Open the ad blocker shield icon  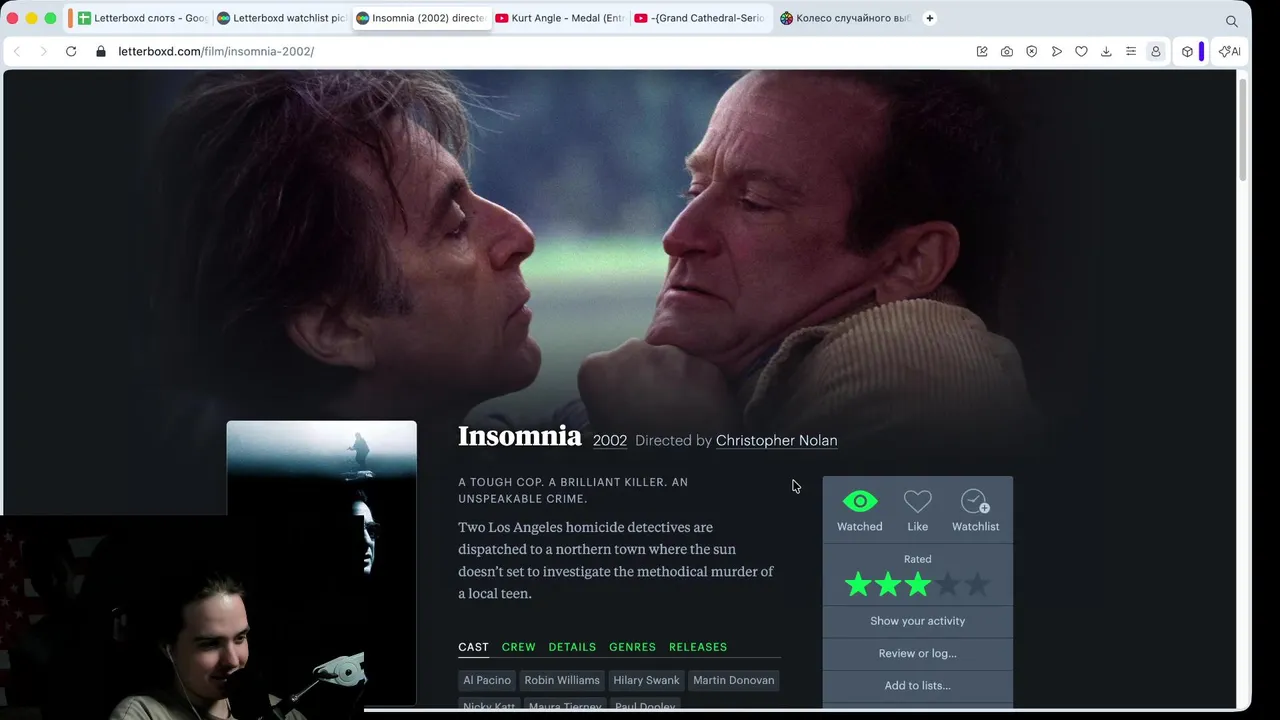point(1032,51)
